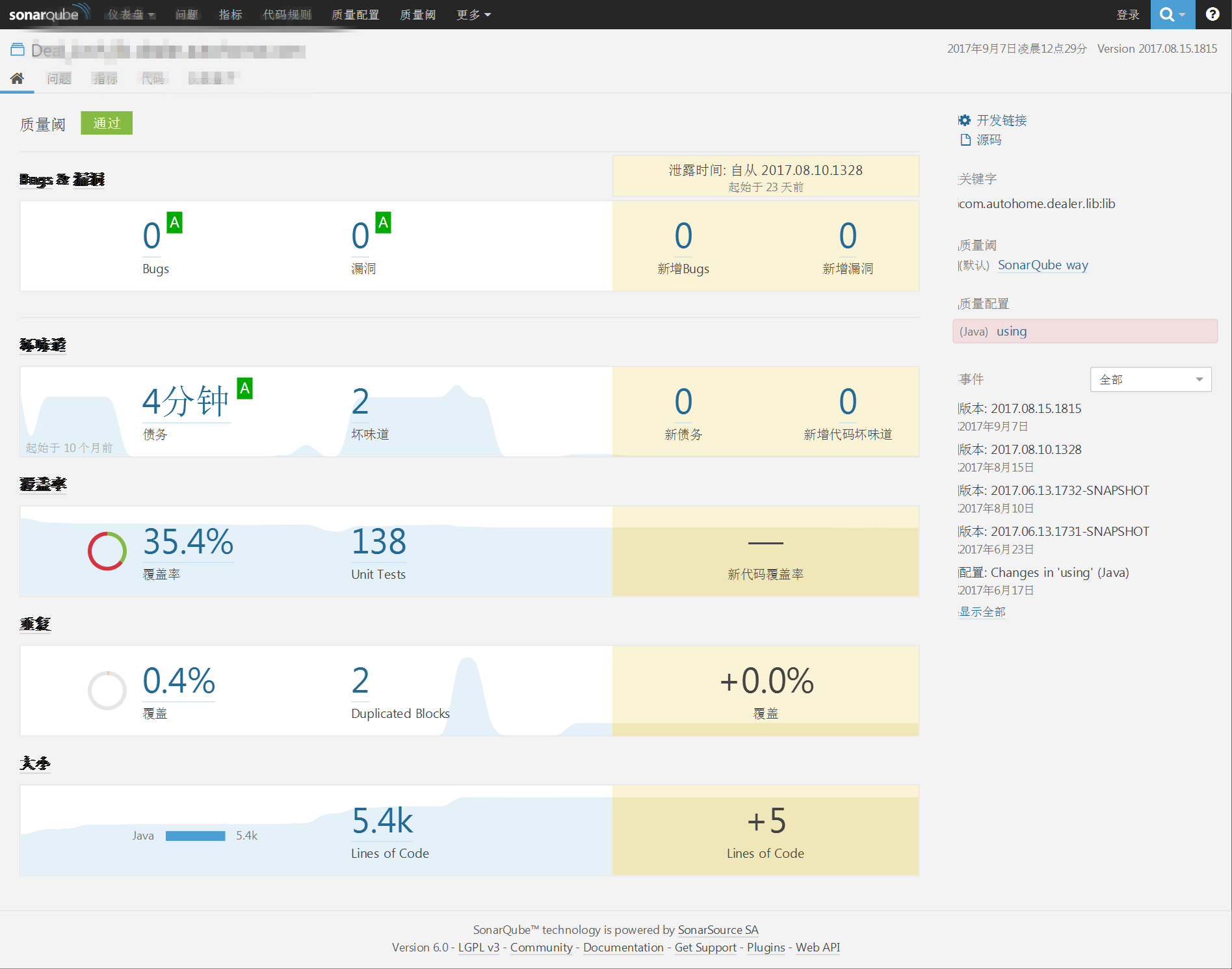Expand the 仪表盘 dropdown menu
1232x969 pixels.
[x=131, y=14]
